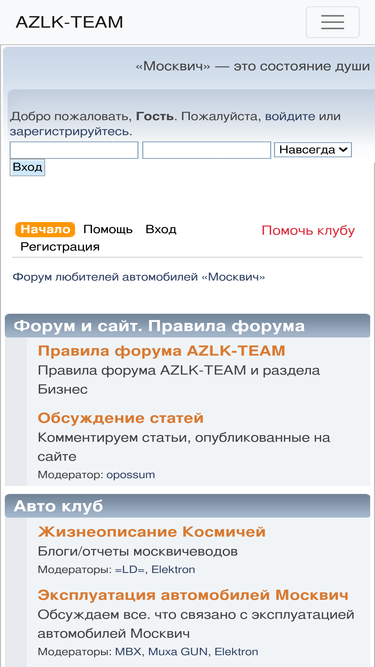Open the Вход menu item
Image resolution: width=375 pixels, height=667 pixels.
161,230
